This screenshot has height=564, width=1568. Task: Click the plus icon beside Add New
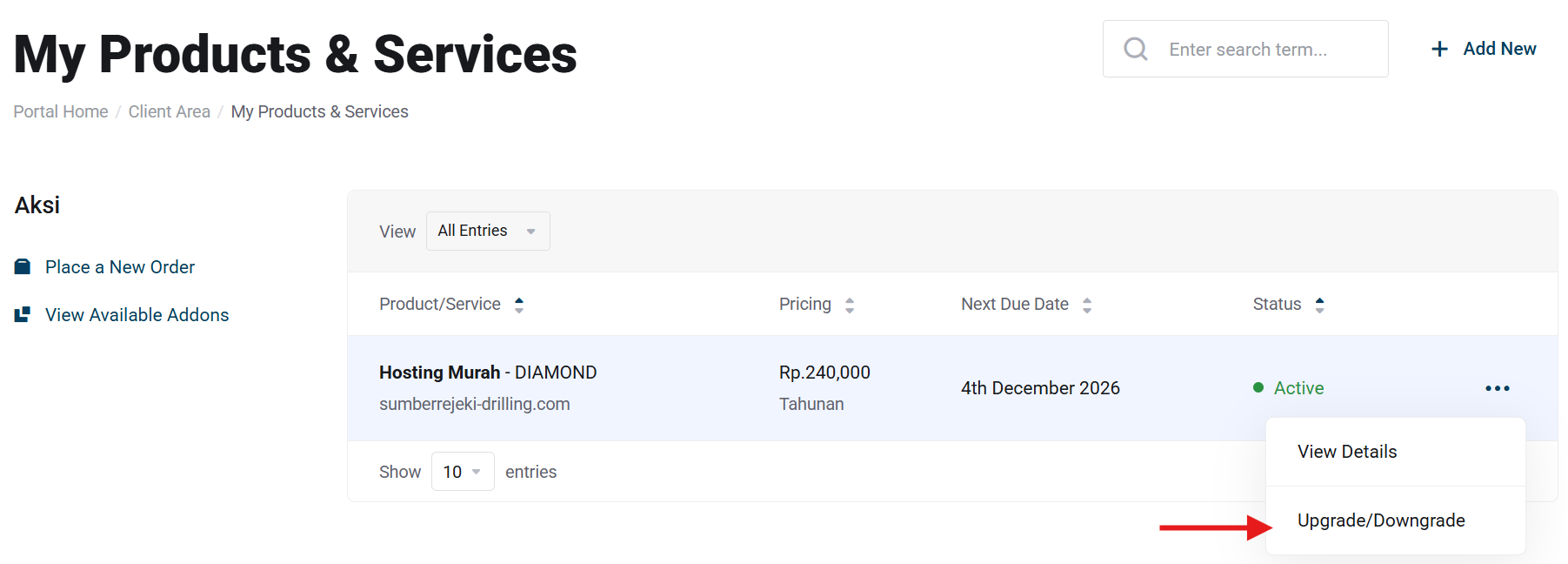[1439, 49]
